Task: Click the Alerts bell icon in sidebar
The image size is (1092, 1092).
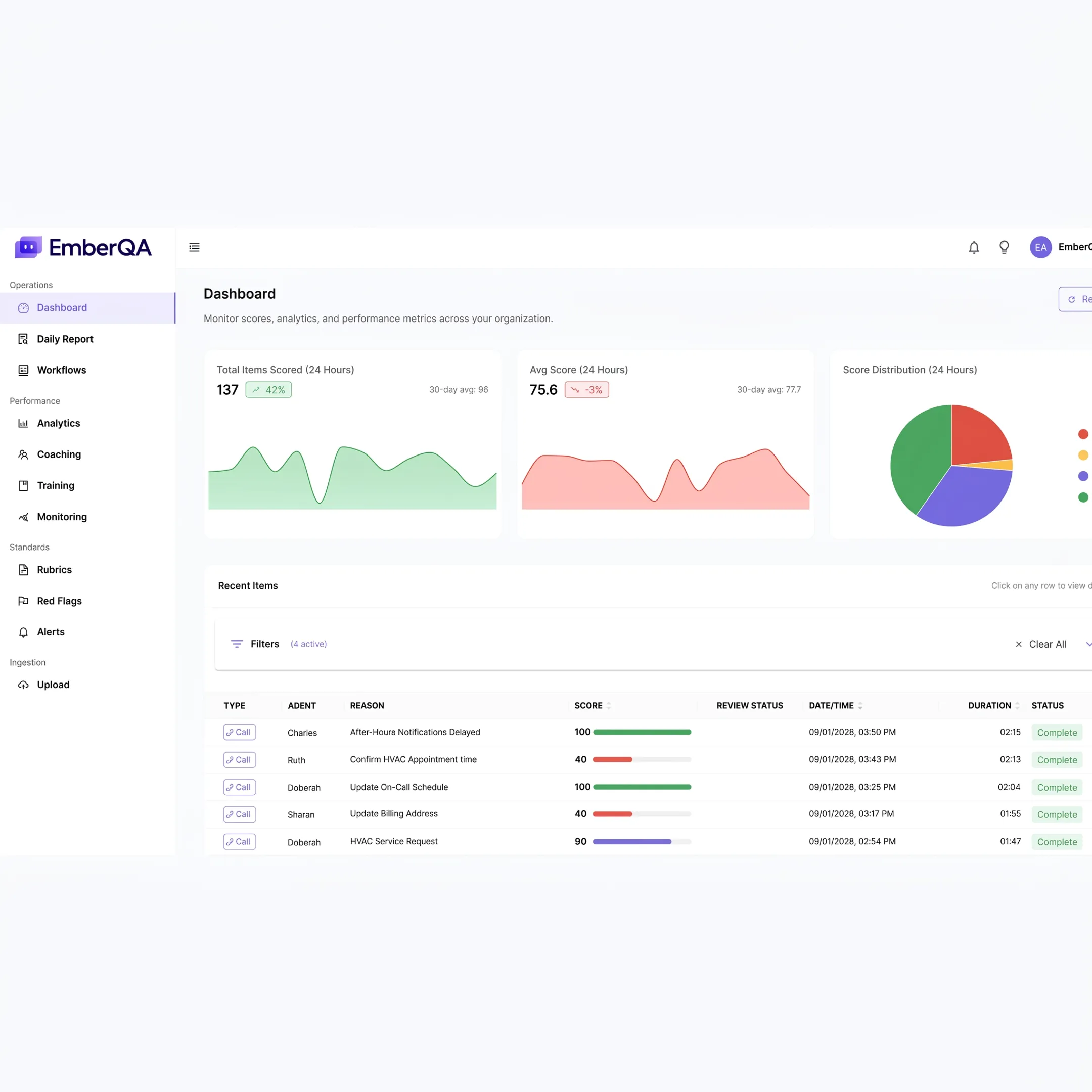Action: tap(23, 632)
